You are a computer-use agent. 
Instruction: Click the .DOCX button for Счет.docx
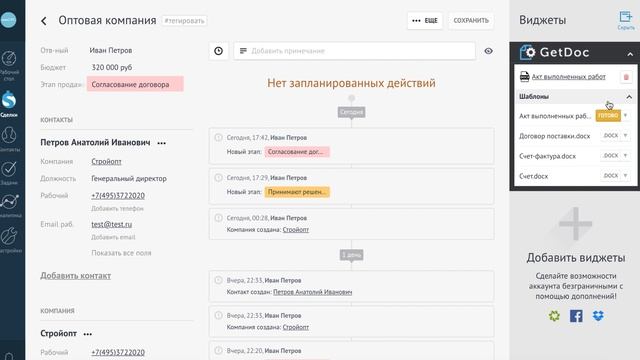tap(611, 176)
